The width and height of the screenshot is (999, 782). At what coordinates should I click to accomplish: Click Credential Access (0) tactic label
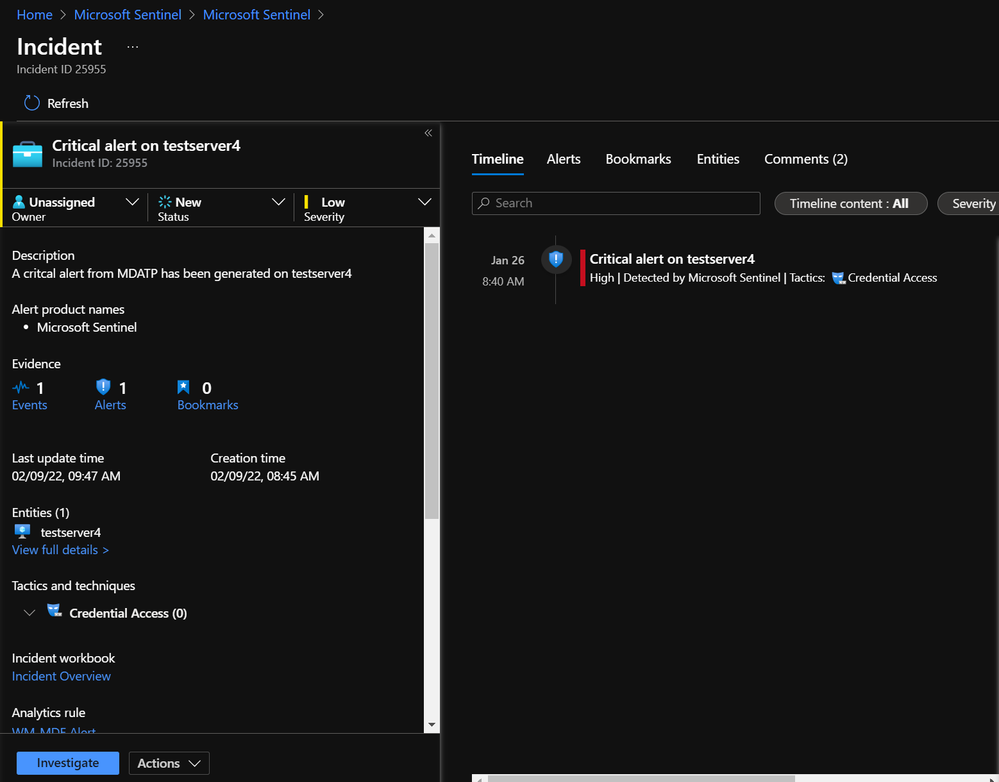coord(128,613)
